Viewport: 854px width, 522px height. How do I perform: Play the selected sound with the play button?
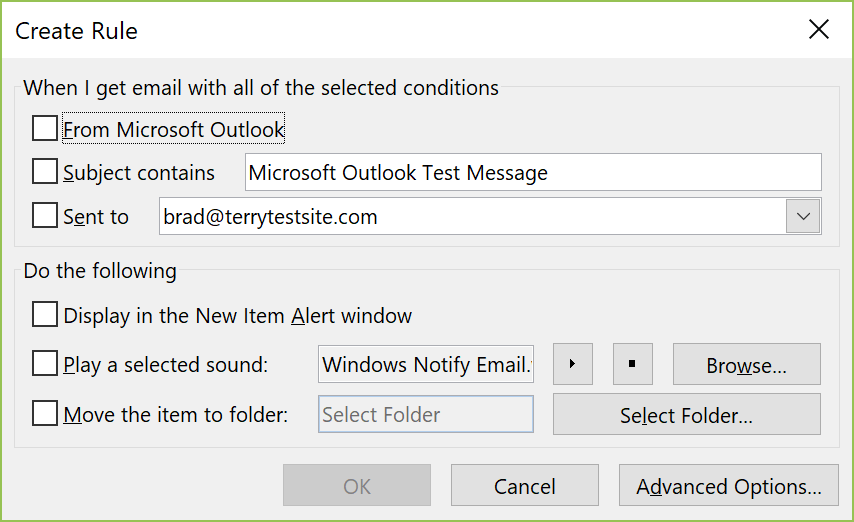pos(572,364)
